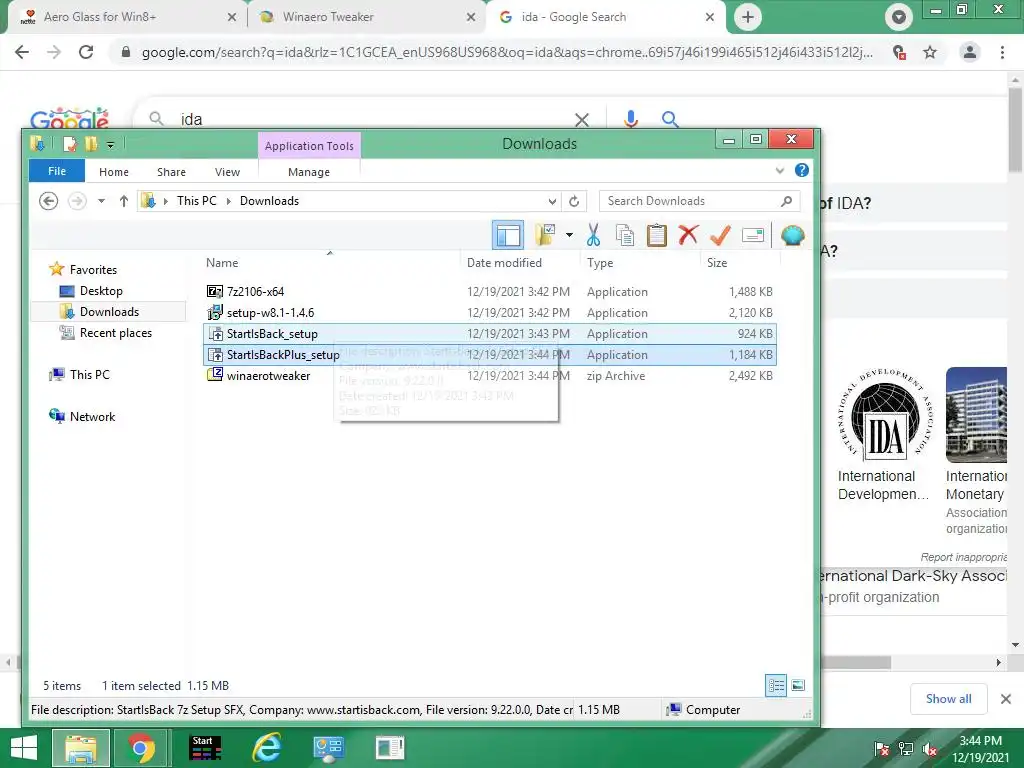Open Recent places in navigation pane
This screenshot has height=768, width=1024.
tap(116, 332)
